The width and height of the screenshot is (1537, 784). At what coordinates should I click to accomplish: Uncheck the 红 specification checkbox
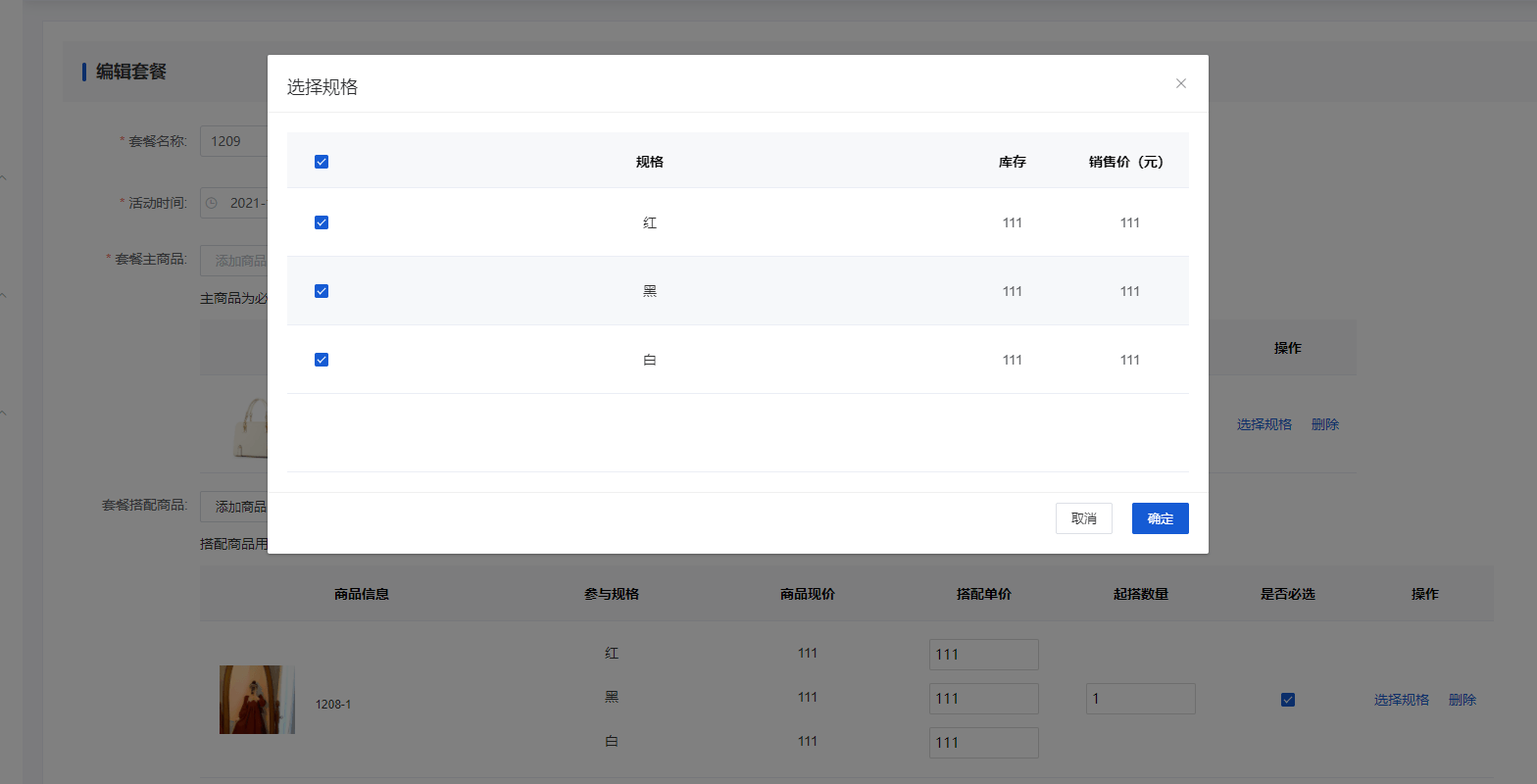(x=322, y=222)
